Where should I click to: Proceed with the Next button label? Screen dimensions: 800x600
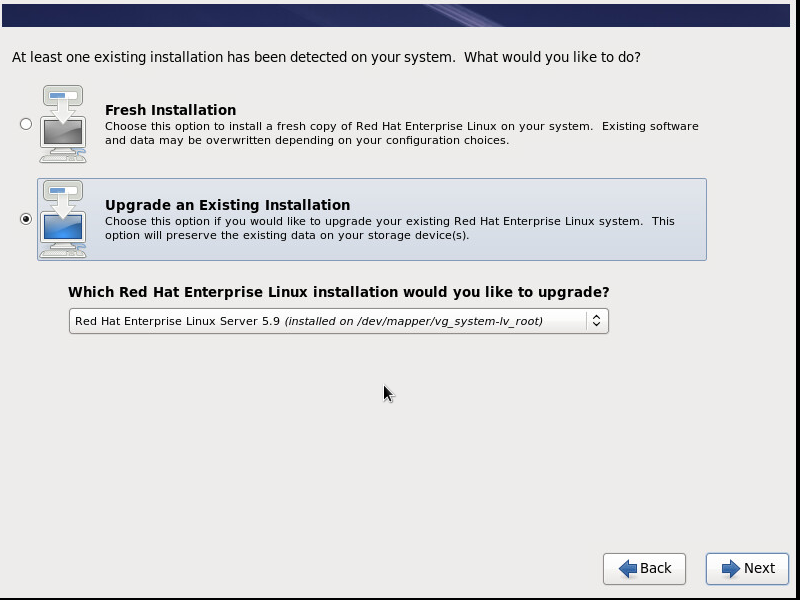(759, 568)
